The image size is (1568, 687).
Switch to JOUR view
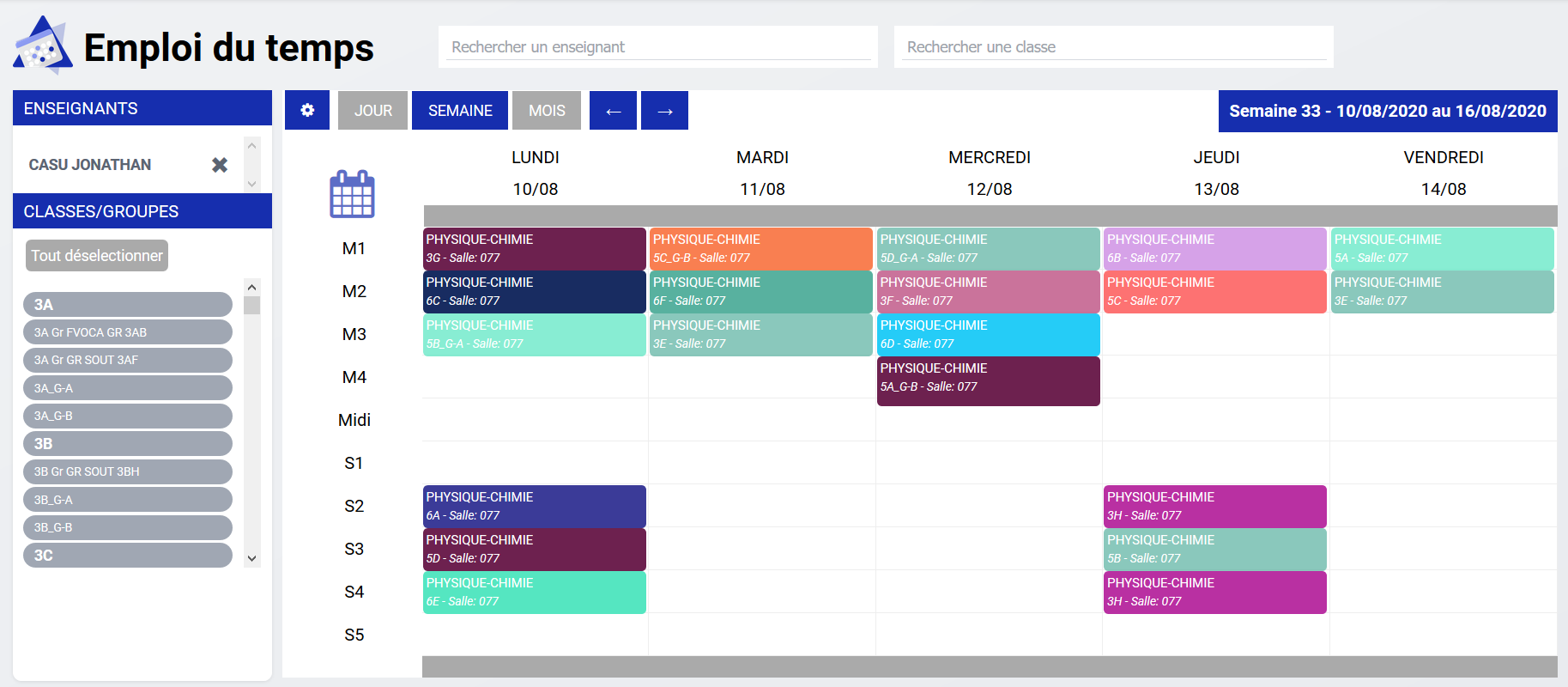tap(372, 111)
